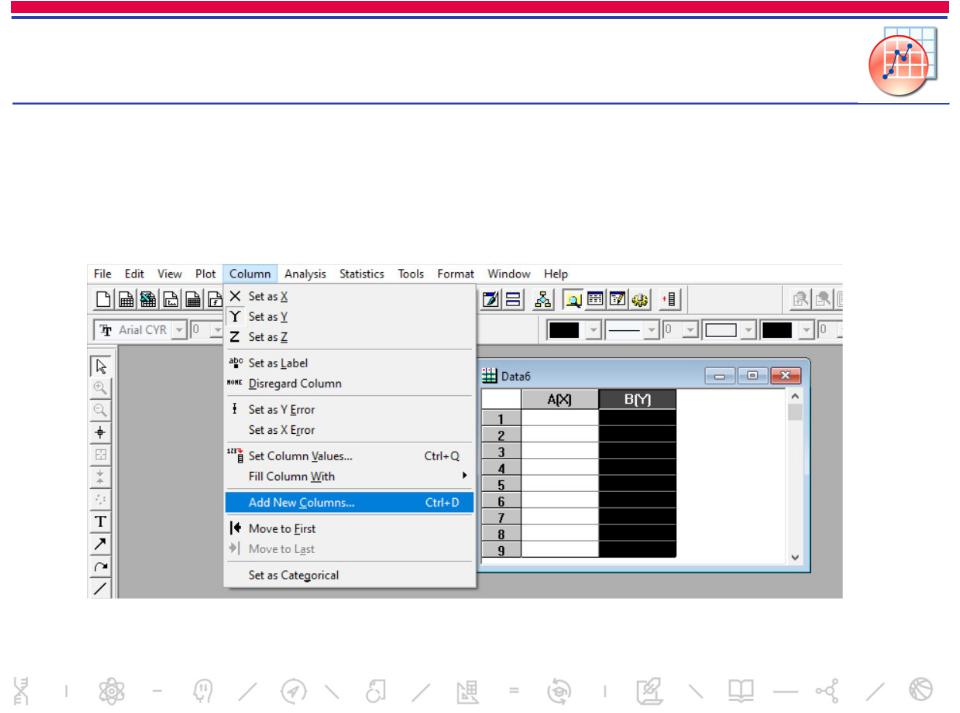Viewport: 960px width, 713px height.
Task: Expand the Fill Column With submenu
Action: (350, 476)
